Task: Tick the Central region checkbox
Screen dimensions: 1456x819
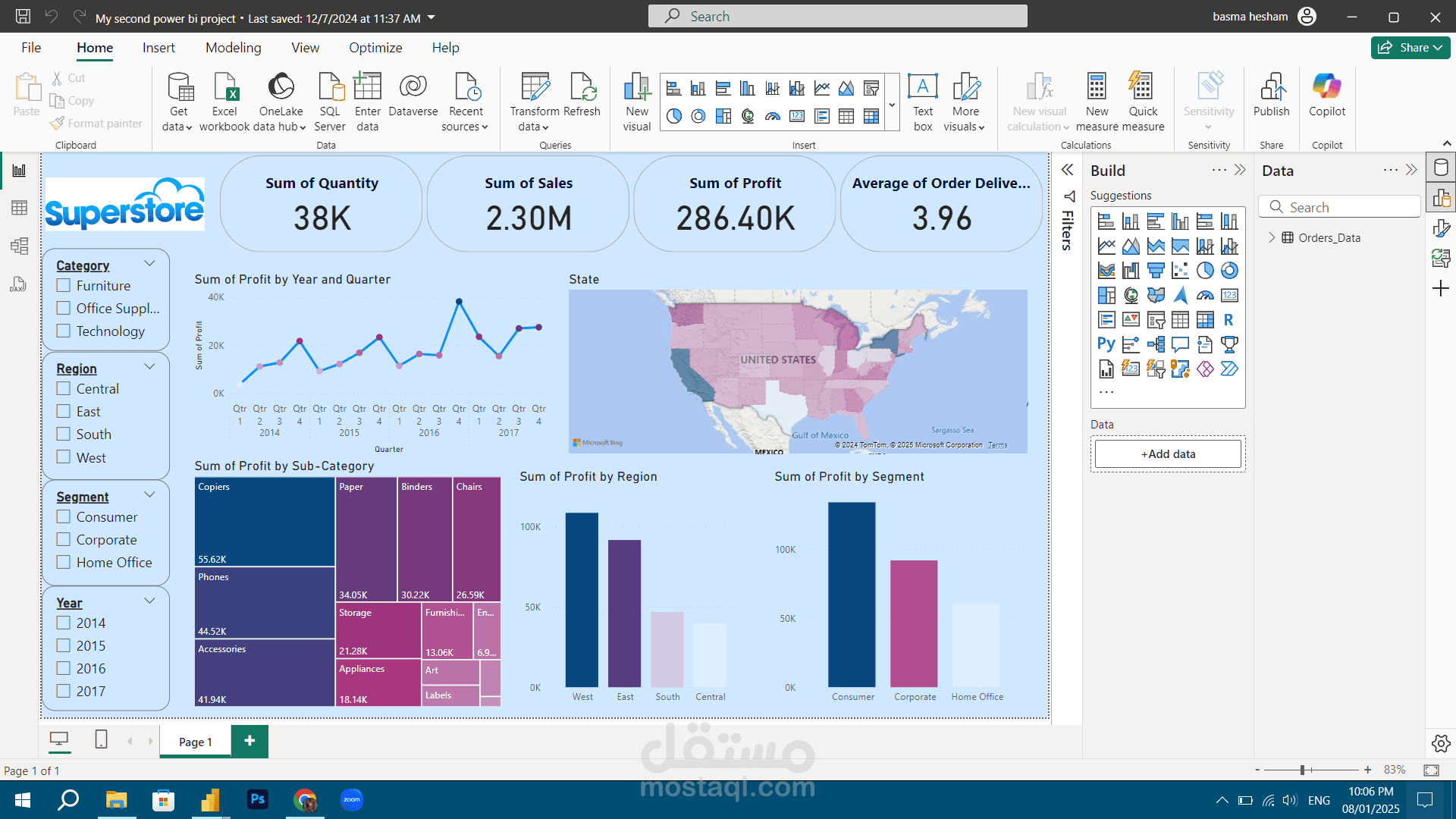Action: click(64, 388)
